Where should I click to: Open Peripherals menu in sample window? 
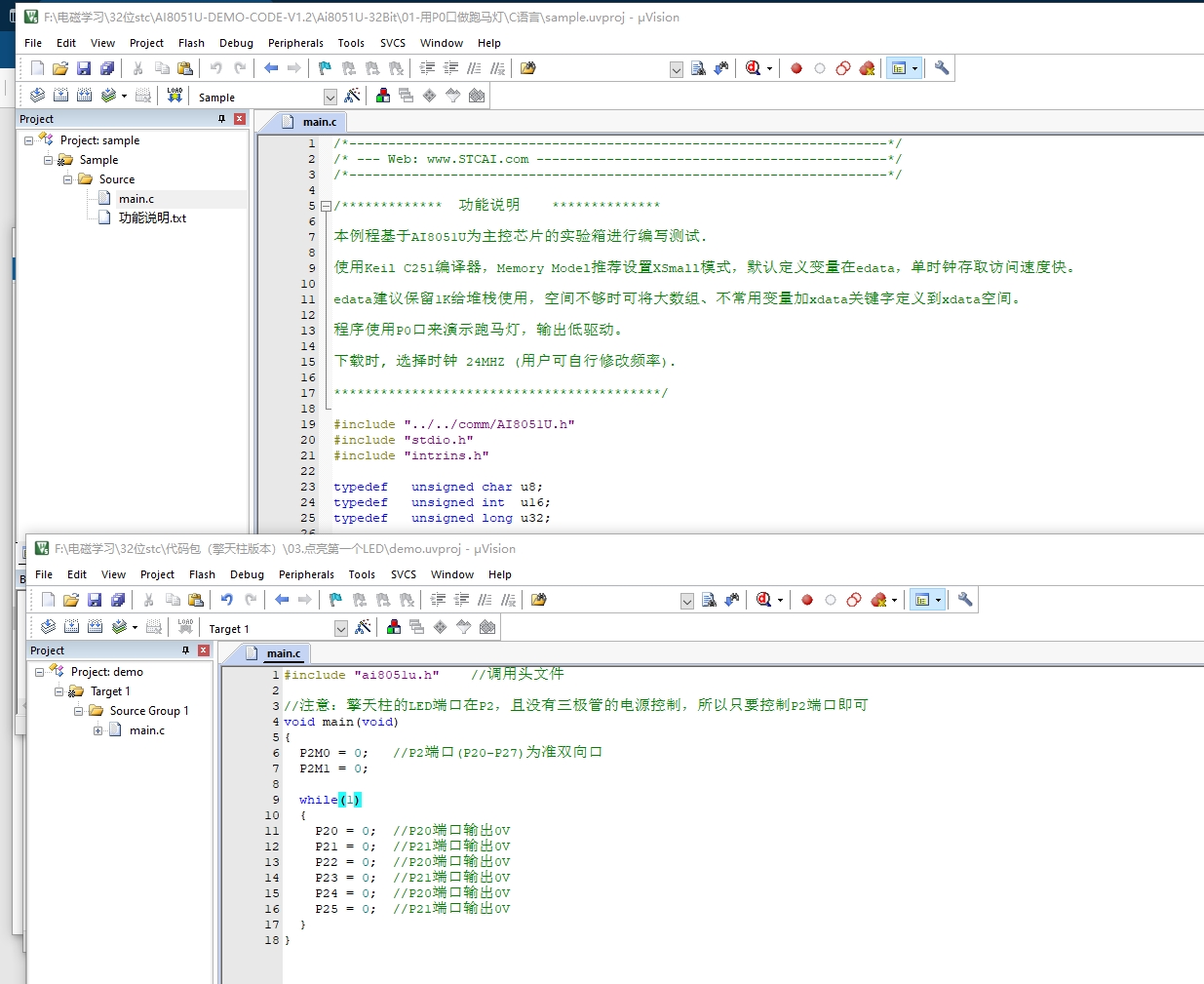tap(295, 43)
